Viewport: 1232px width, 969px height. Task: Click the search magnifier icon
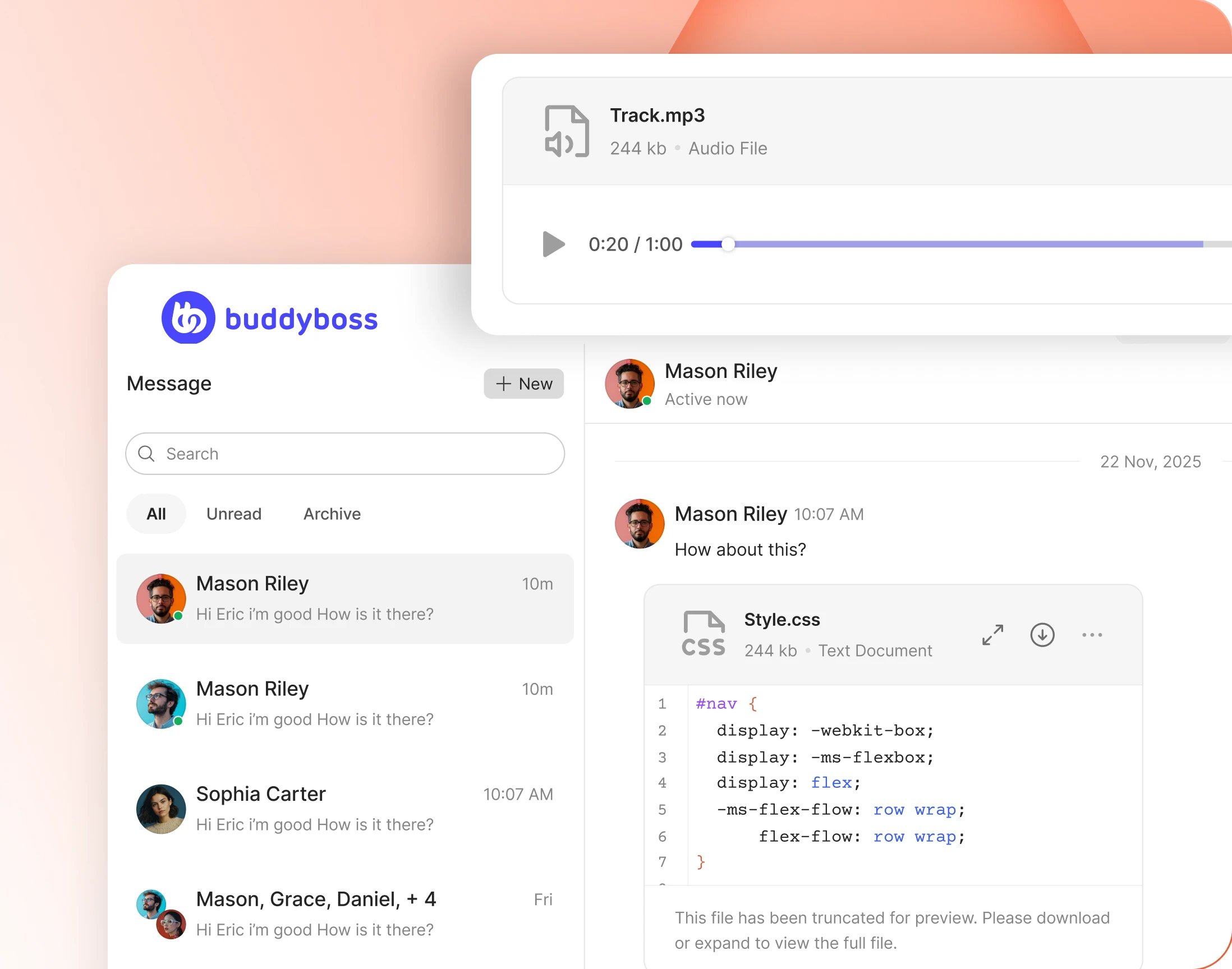coord(146,454)
